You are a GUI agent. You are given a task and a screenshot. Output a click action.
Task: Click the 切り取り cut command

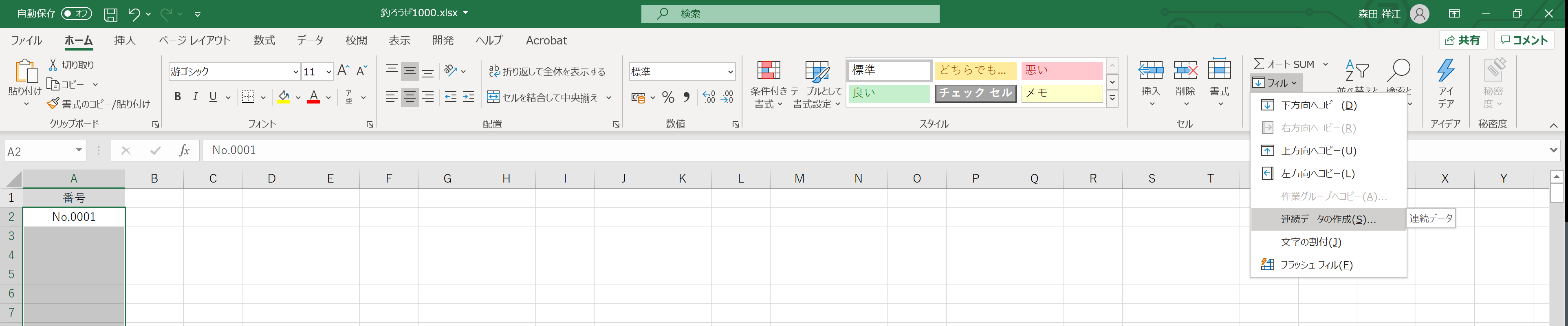pos(71,64)
